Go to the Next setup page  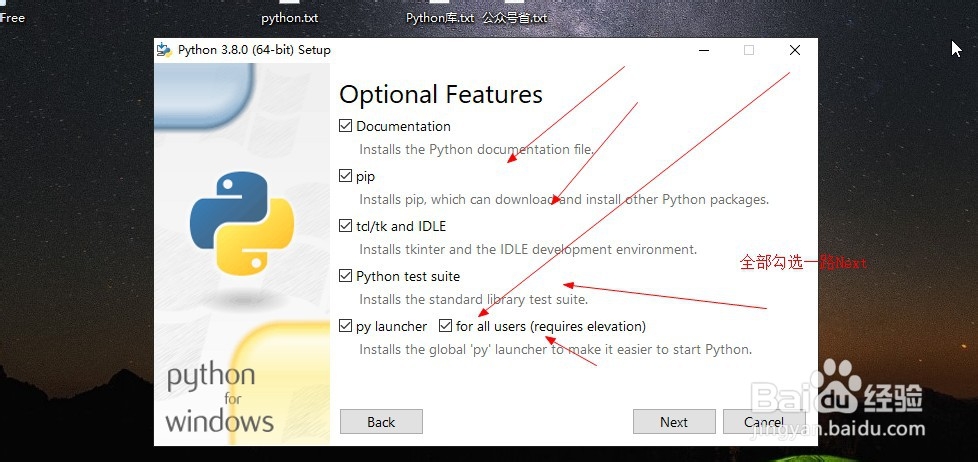coord(674,421)
